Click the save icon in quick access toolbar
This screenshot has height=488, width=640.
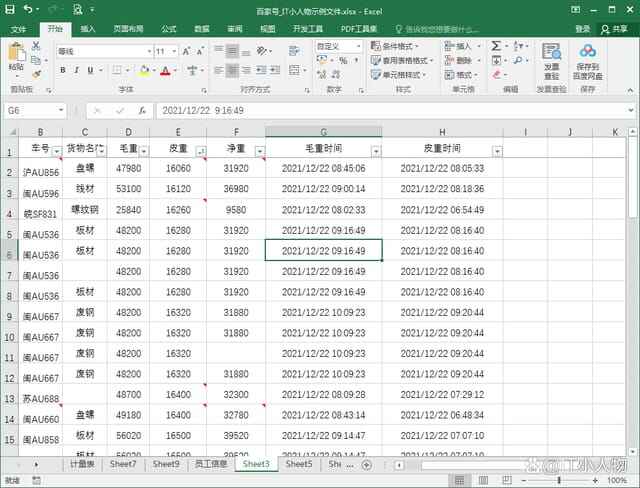pos(10,8)
